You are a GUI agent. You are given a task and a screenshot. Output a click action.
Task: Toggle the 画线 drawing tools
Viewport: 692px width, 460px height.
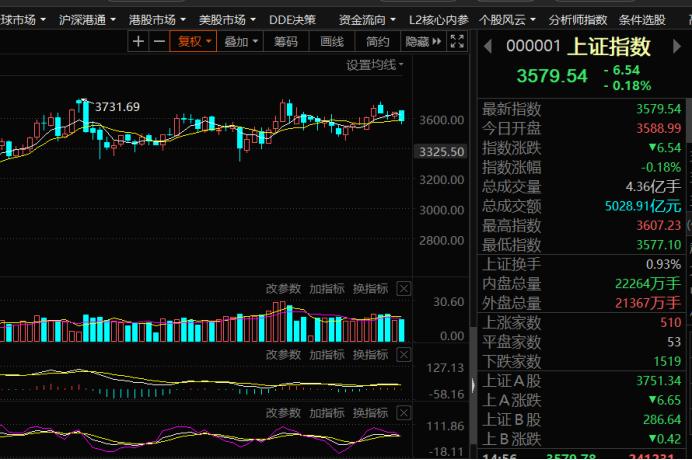(x=331, y=41)
